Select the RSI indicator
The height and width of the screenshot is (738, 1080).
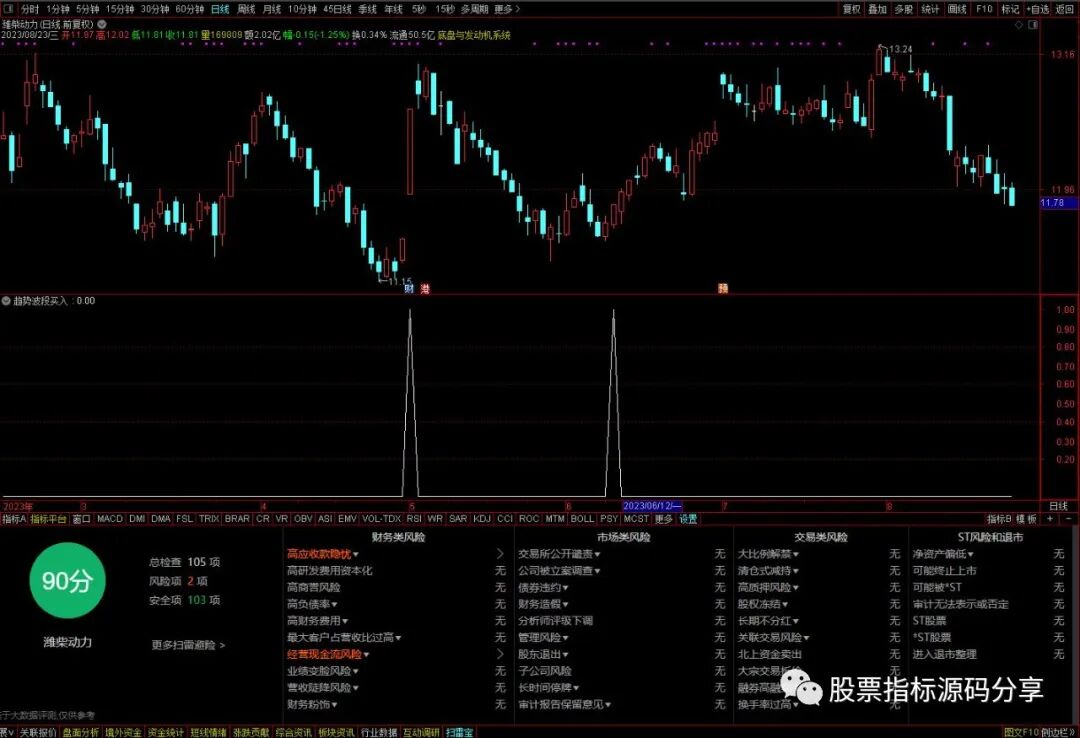coord(414,519)
